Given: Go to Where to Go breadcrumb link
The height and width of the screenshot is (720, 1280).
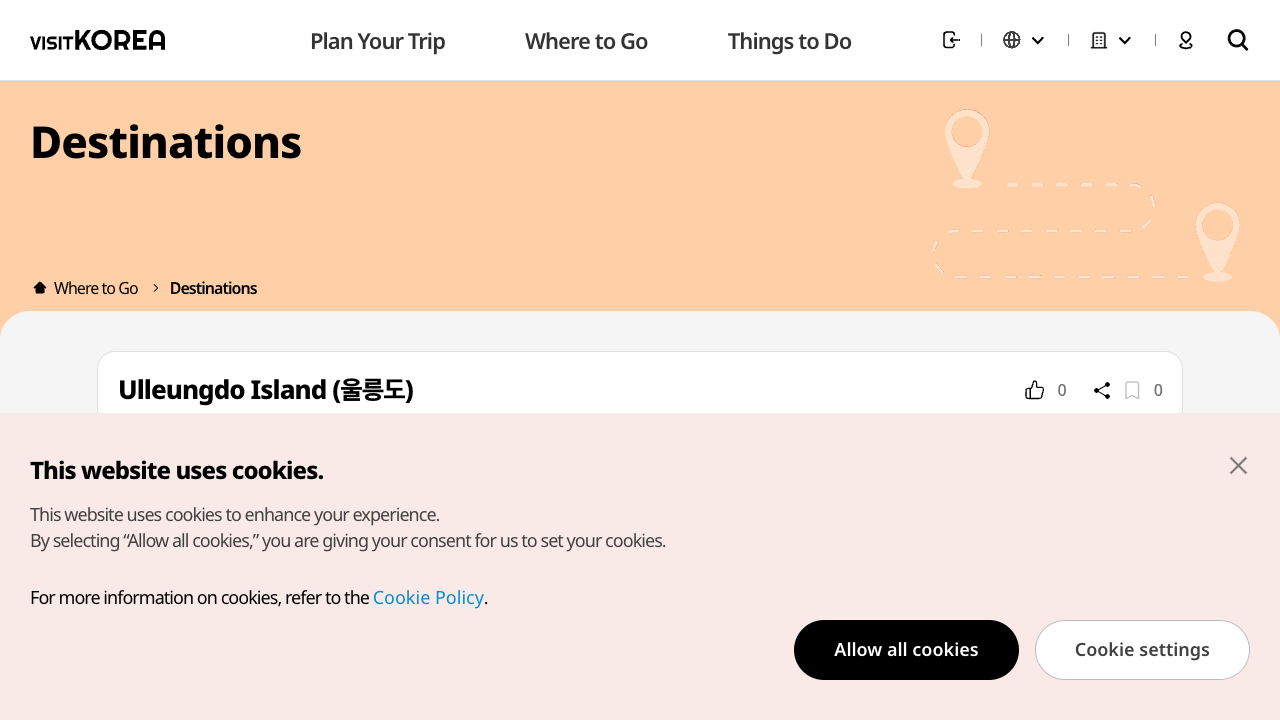Looking at the screenshot, I should (x=96, y=288).
